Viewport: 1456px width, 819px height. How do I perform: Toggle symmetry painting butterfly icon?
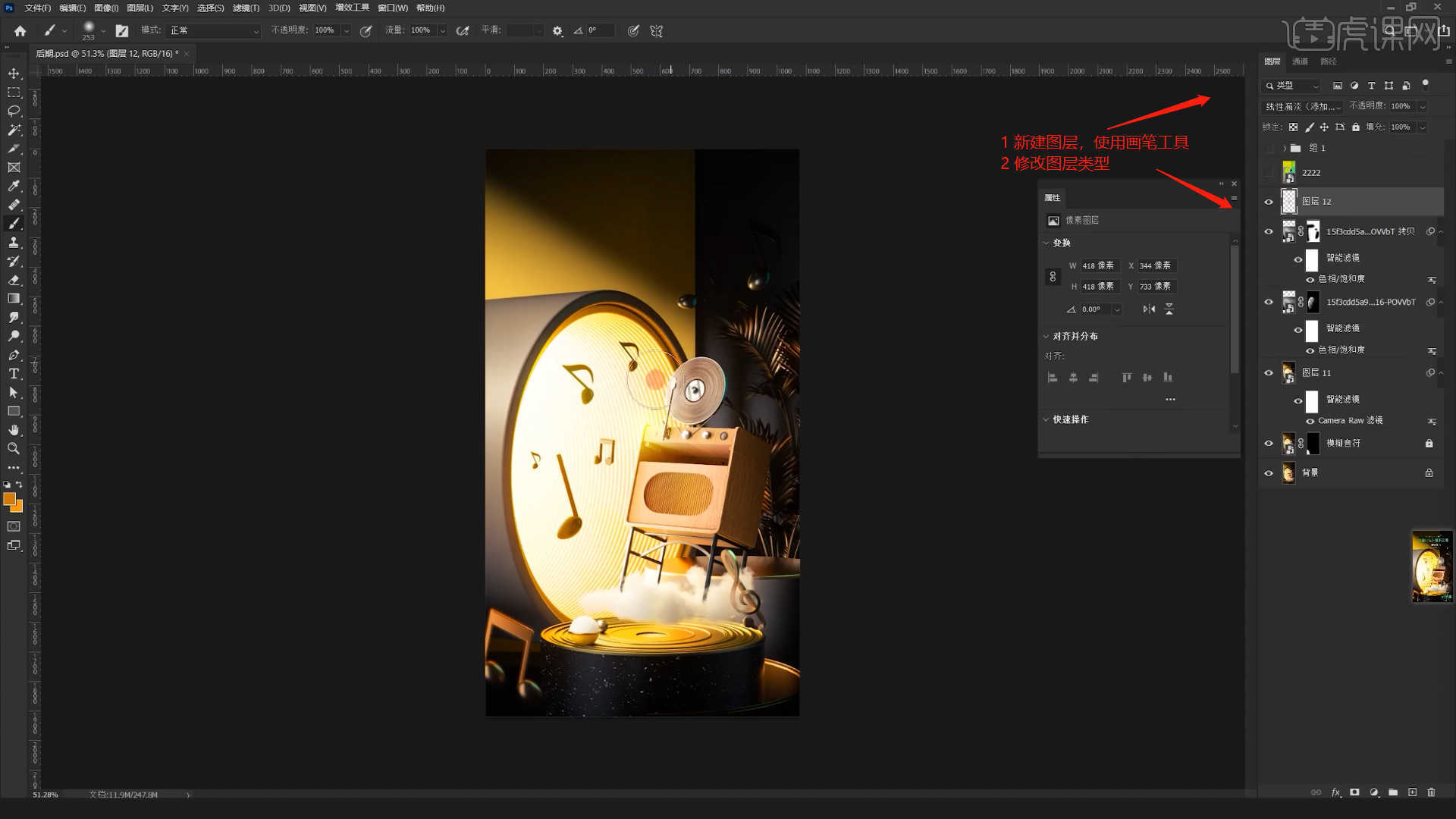pyautogui.click(x=657, y=31)
